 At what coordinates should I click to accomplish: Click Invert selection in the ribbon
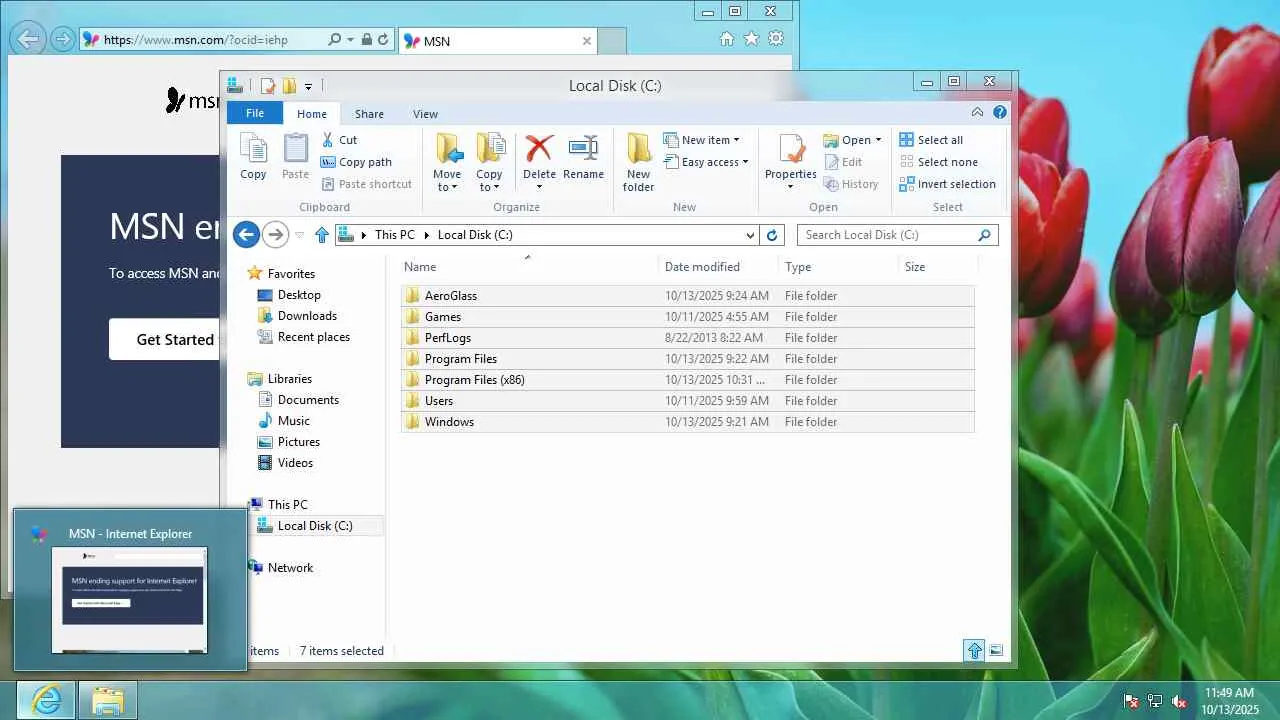(x=947, y=184)
